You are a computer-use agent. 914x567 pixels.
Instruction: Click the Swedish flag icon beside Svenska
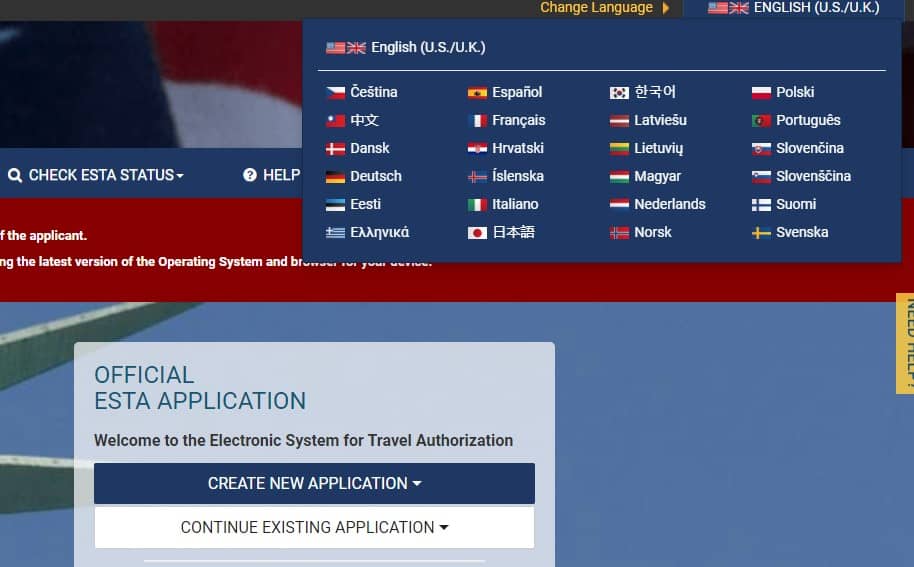coord(761,233)
